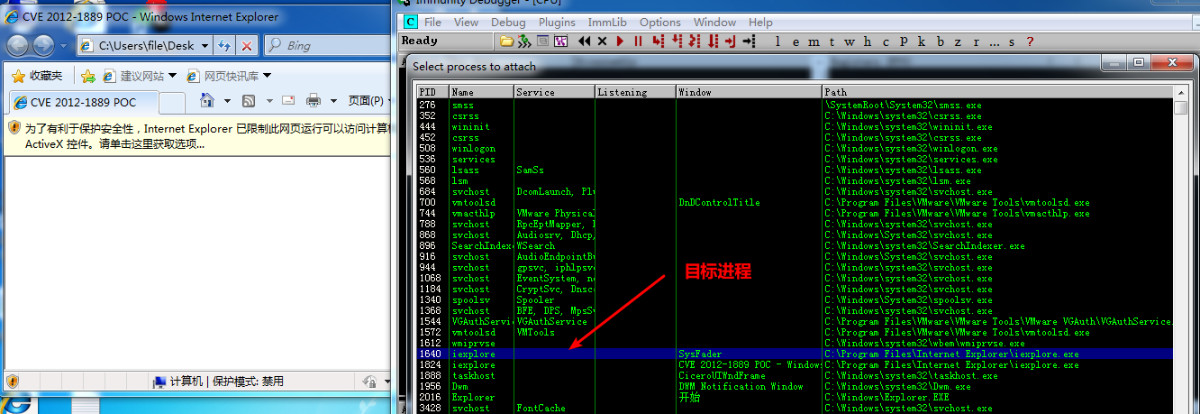Select the lsass process row PID 560

pos(795,170)
